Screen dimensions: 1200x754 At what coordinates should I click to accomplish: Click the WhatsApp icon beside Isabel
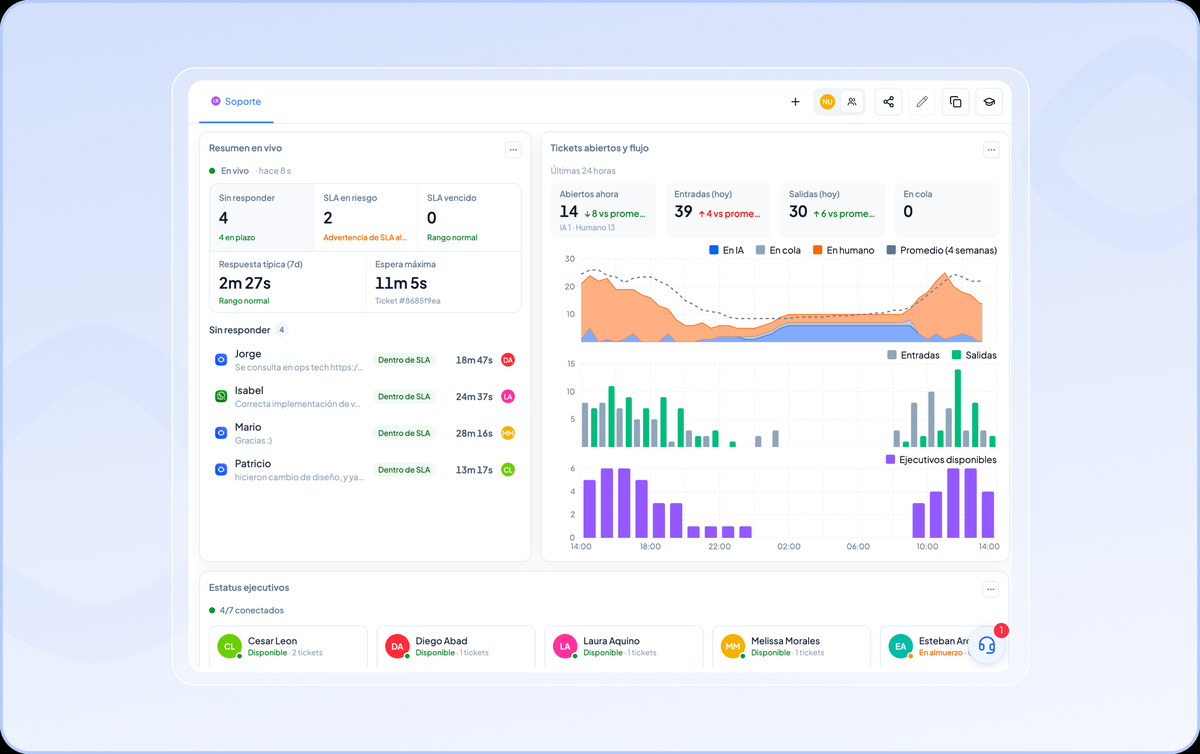point(222,396)
